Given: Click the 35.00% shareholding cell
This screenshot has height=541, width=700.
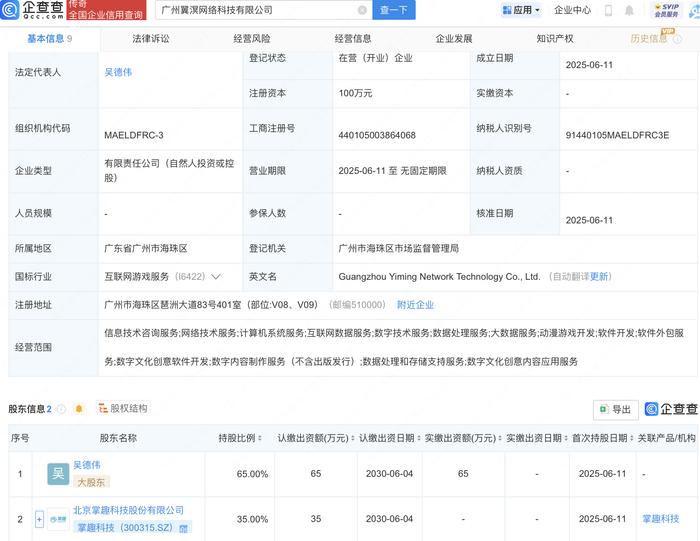Looking at the screenshot, I should click(x=252, y=520).
